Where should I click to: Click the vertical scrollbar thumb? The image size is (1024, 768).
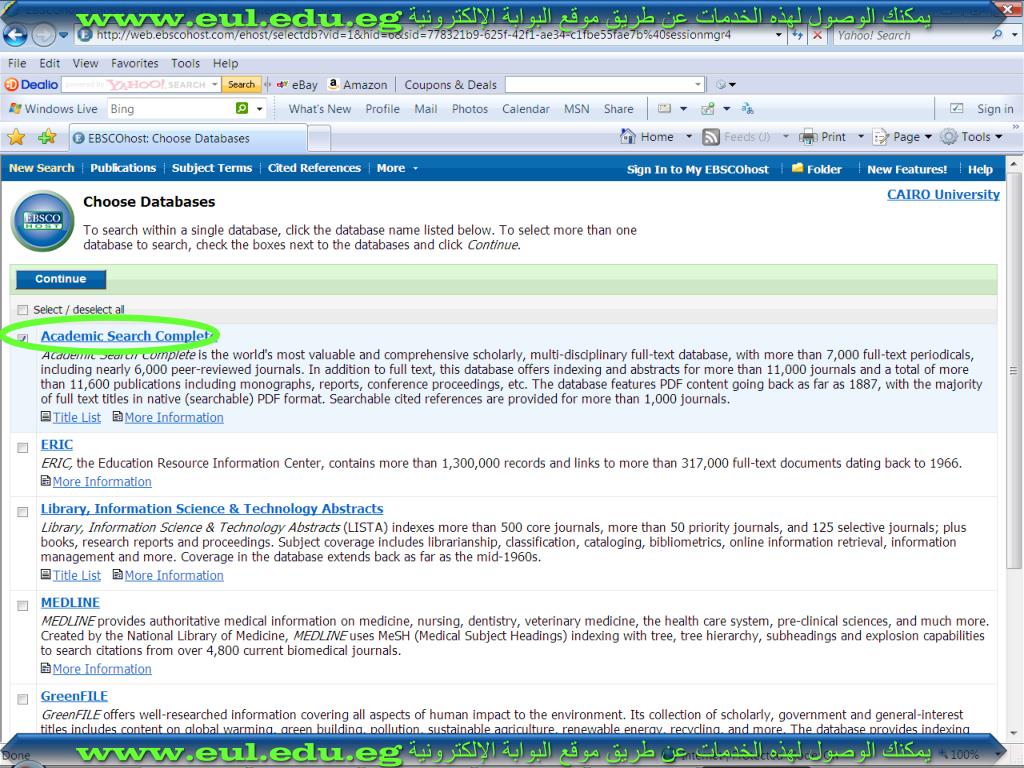[1013, 370]
